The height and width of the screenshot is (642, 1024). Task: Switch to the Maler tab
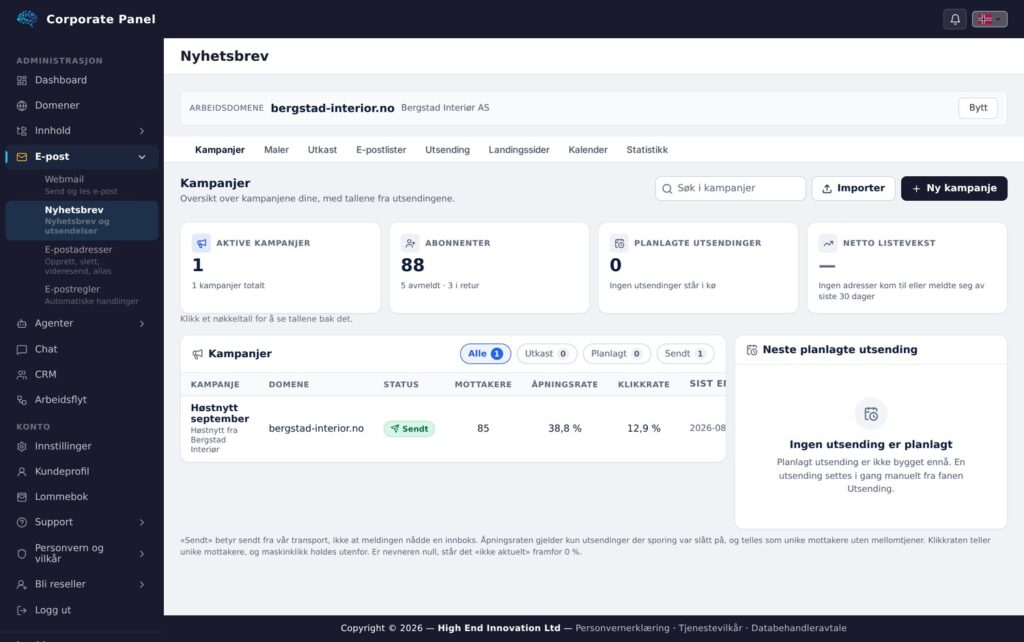click(276, 150)
